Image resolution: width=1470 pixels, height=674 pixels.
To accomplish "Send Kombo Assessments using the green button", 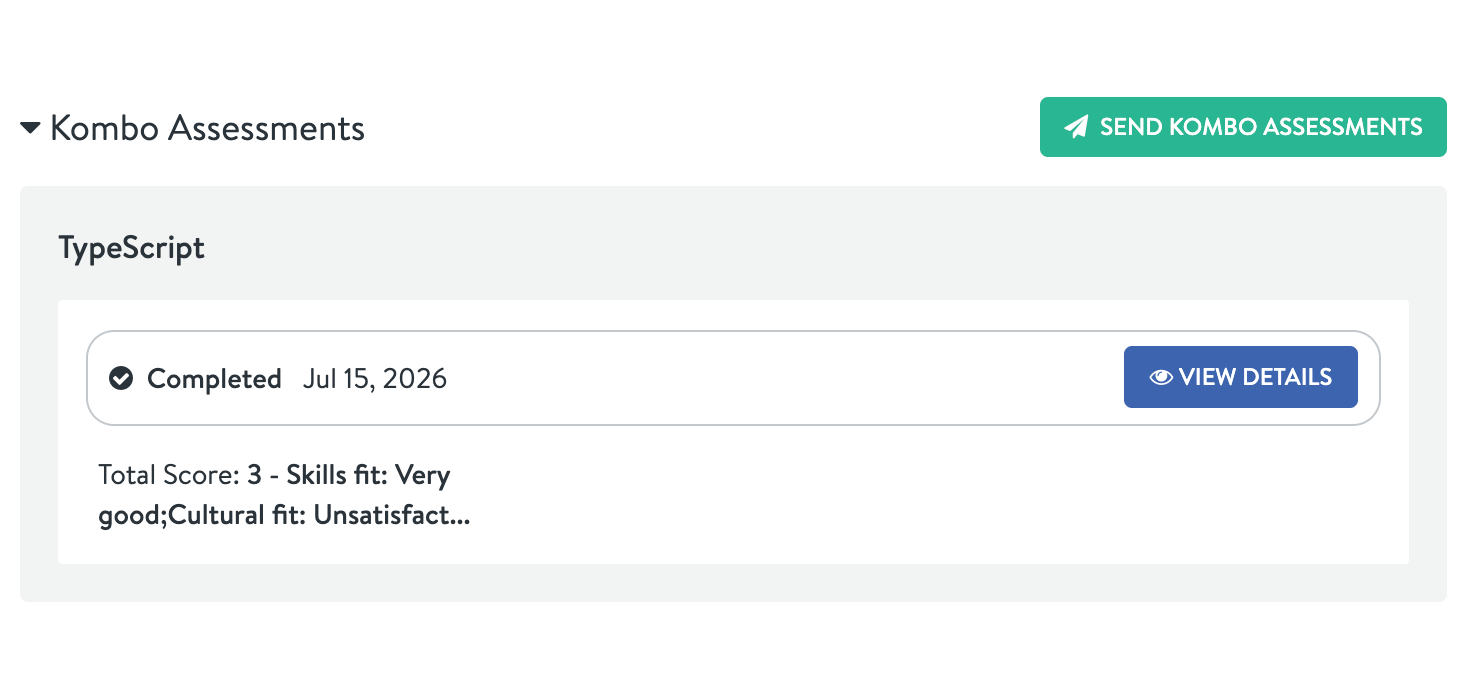I will click(1243, 127).
